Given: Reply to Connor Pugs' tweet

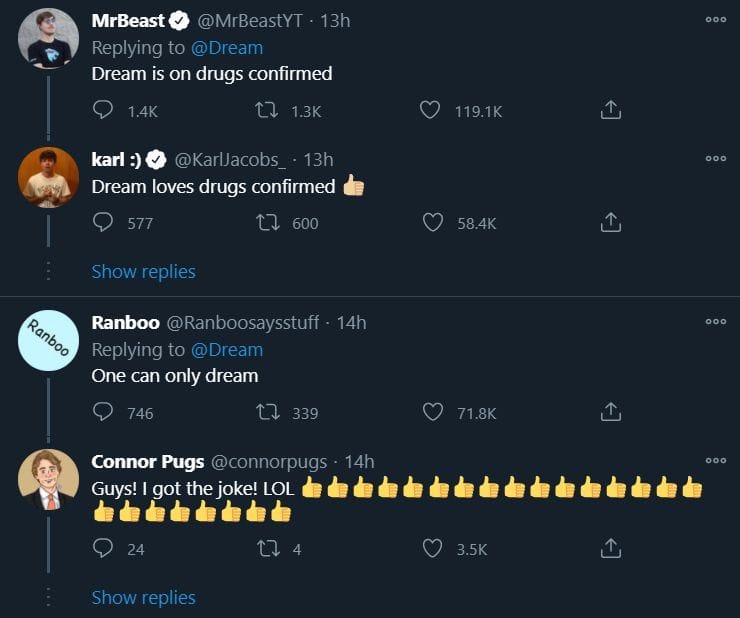Looking at the screenshot, I should point(103,548).
